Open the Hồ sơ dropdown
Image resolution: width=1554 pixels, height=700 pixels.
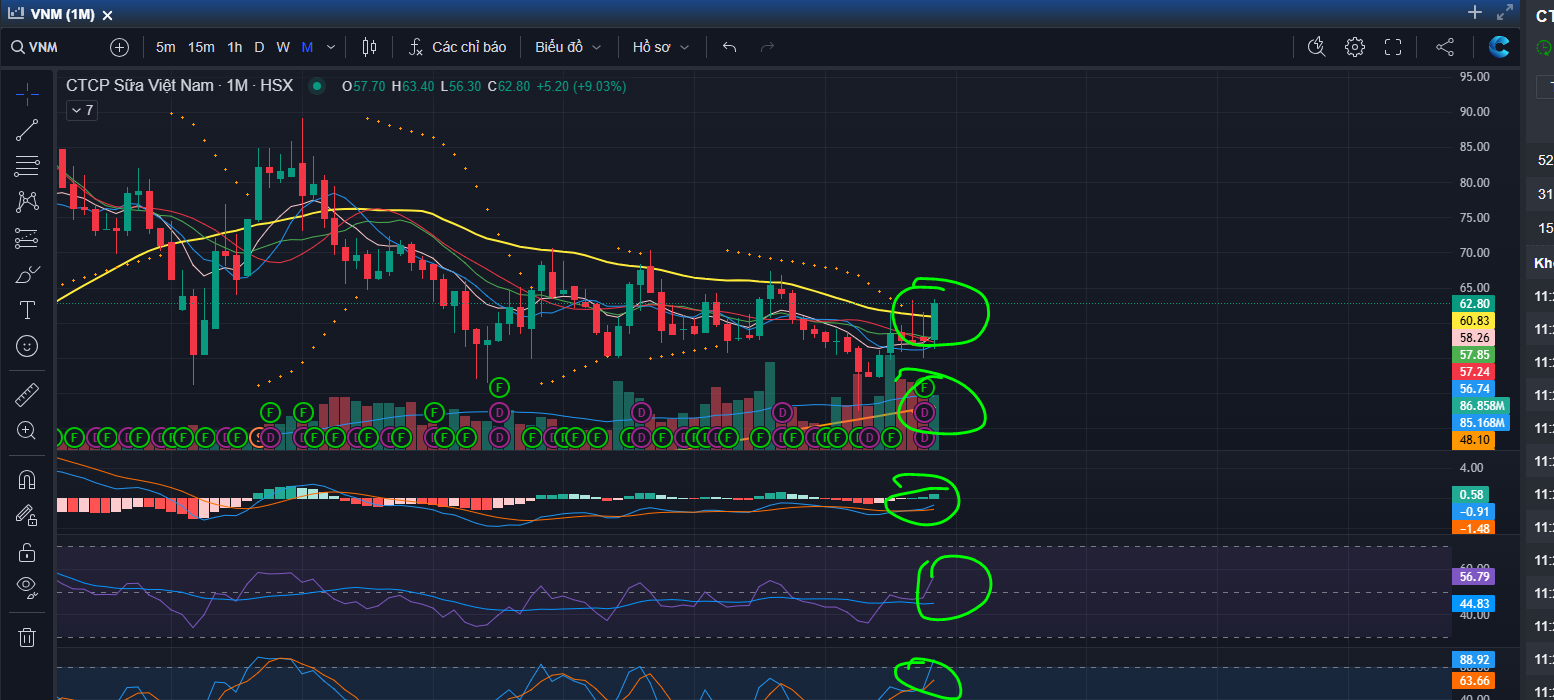coord(661,47)
